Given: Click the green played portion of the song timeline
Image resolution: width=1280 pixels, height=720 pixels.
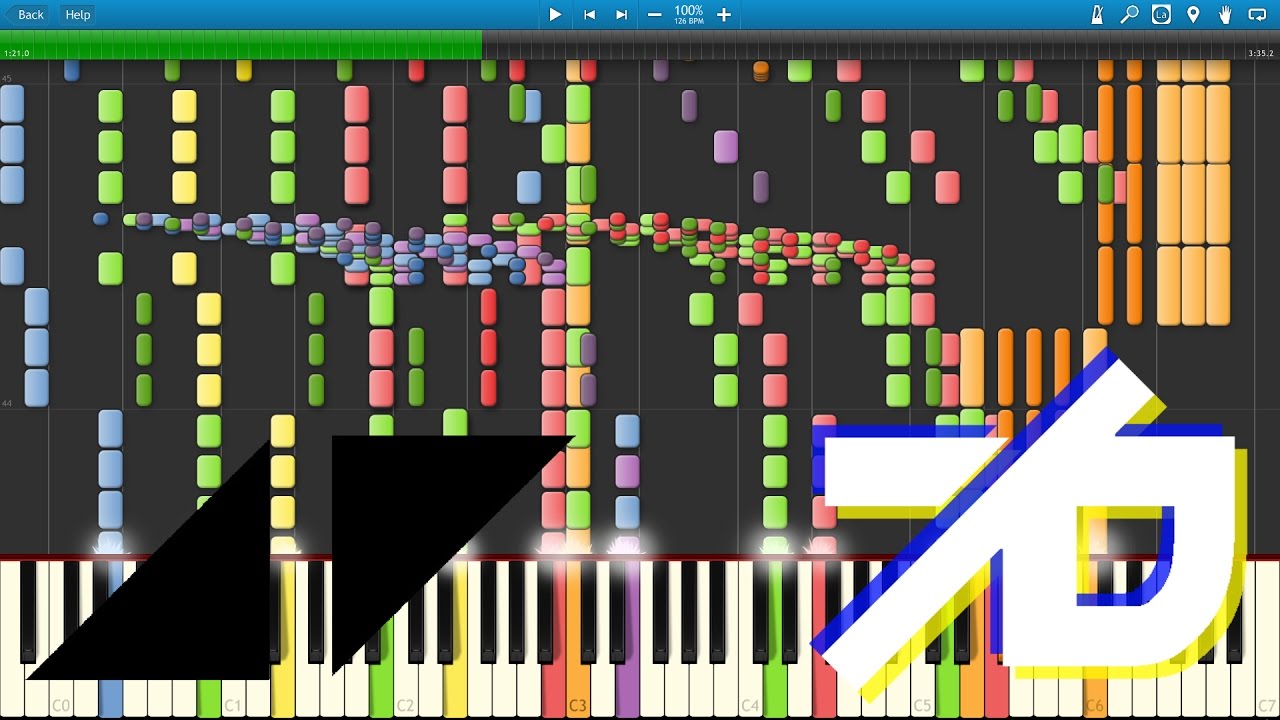Looking at the screenshot, I should 241,44.
